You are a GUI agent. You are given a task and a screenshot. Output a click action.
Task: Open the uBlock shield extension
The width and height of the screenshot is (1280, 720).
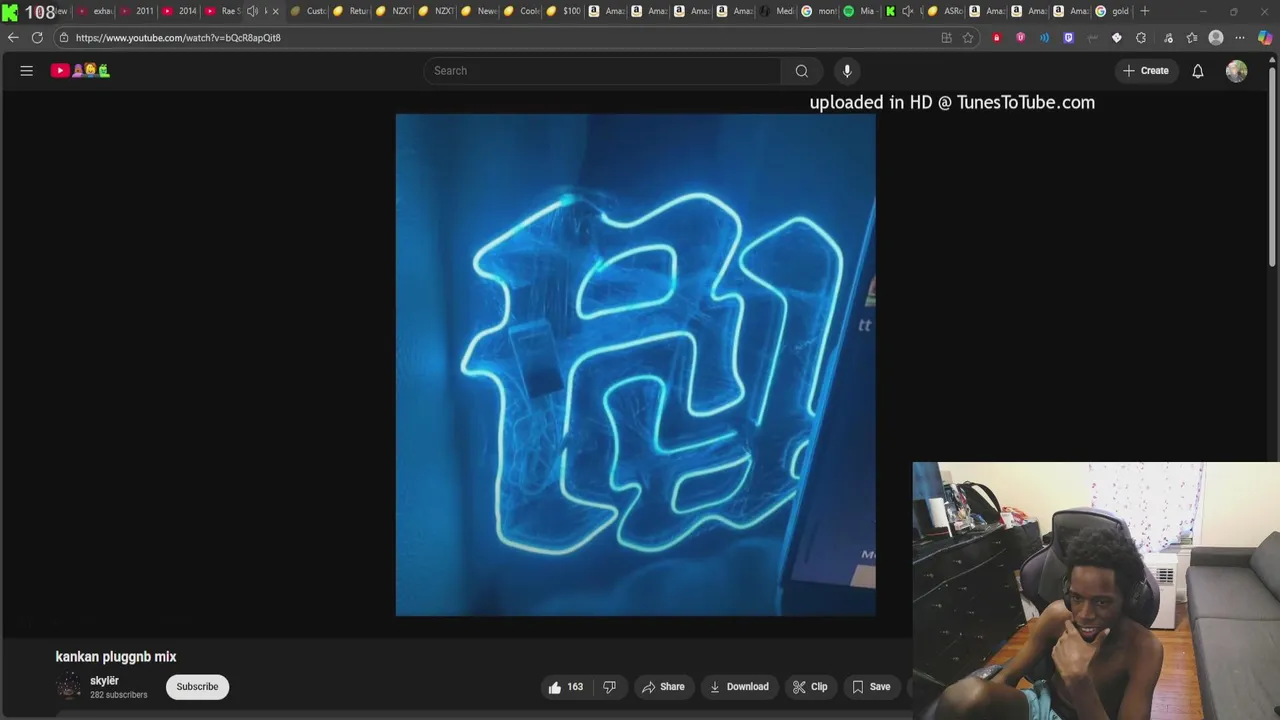[x=1020, y=38]
